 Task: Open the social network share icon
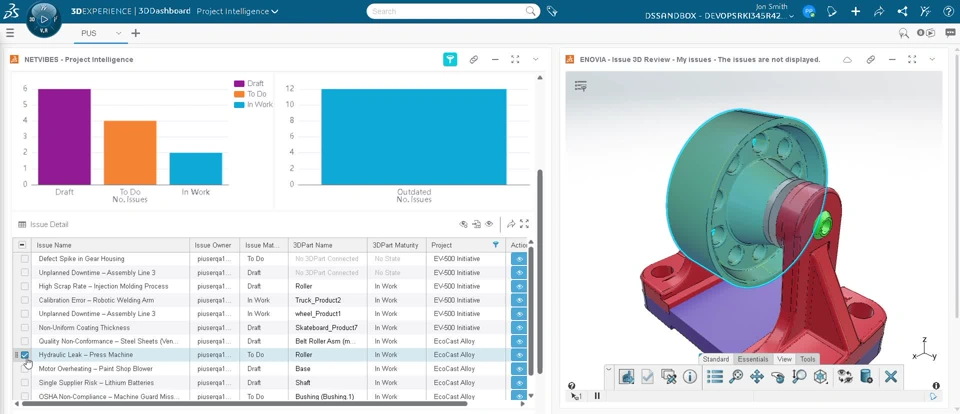(x=902, y=11)
